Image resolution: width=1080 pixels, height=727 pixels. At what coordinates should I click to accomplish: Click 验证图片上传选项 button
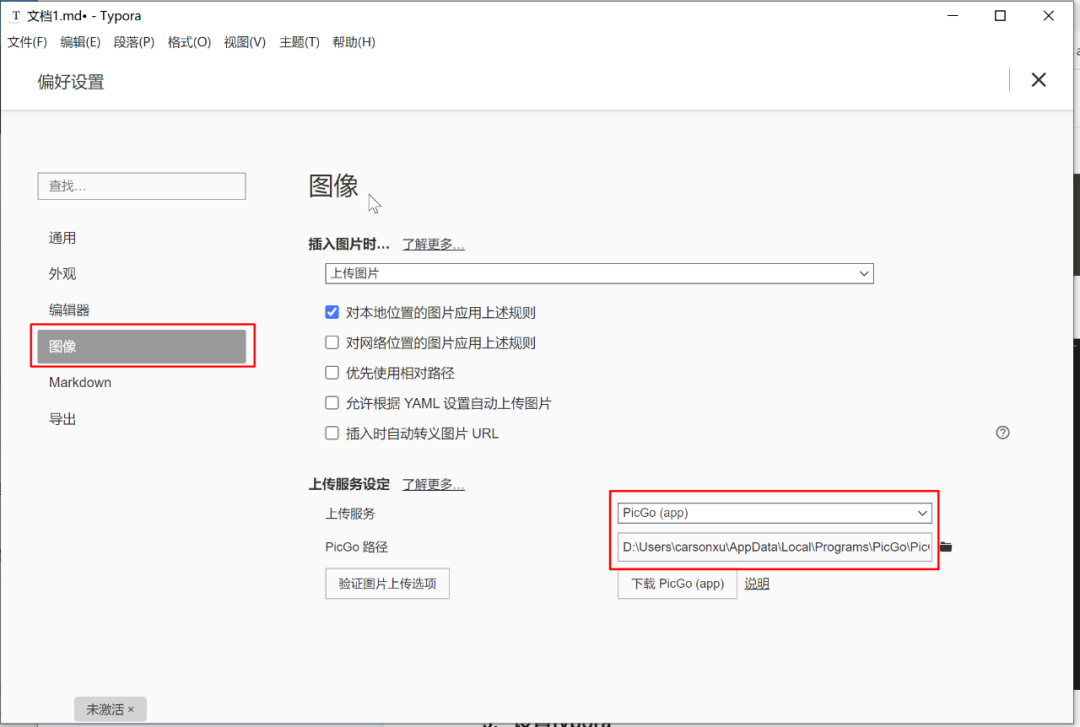click(387, 584)
